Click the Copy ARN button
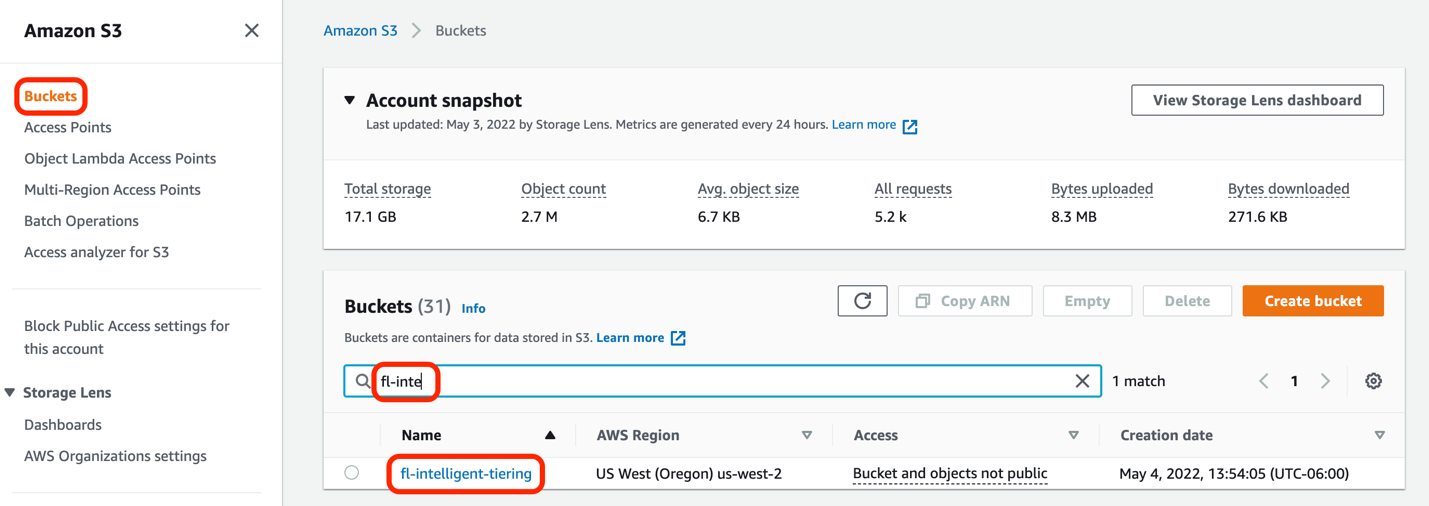Viewport: 1429px width, 506px height. click(964, 301)
